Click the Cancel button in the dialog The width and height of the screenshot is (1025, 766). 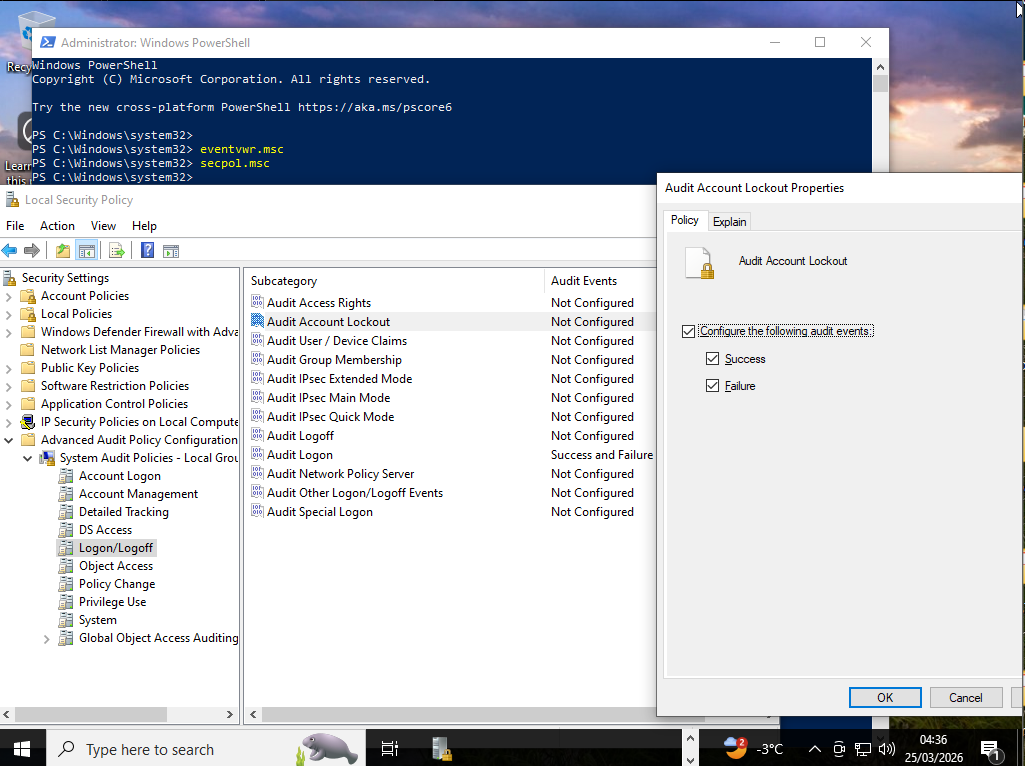(x=965, y=698)
